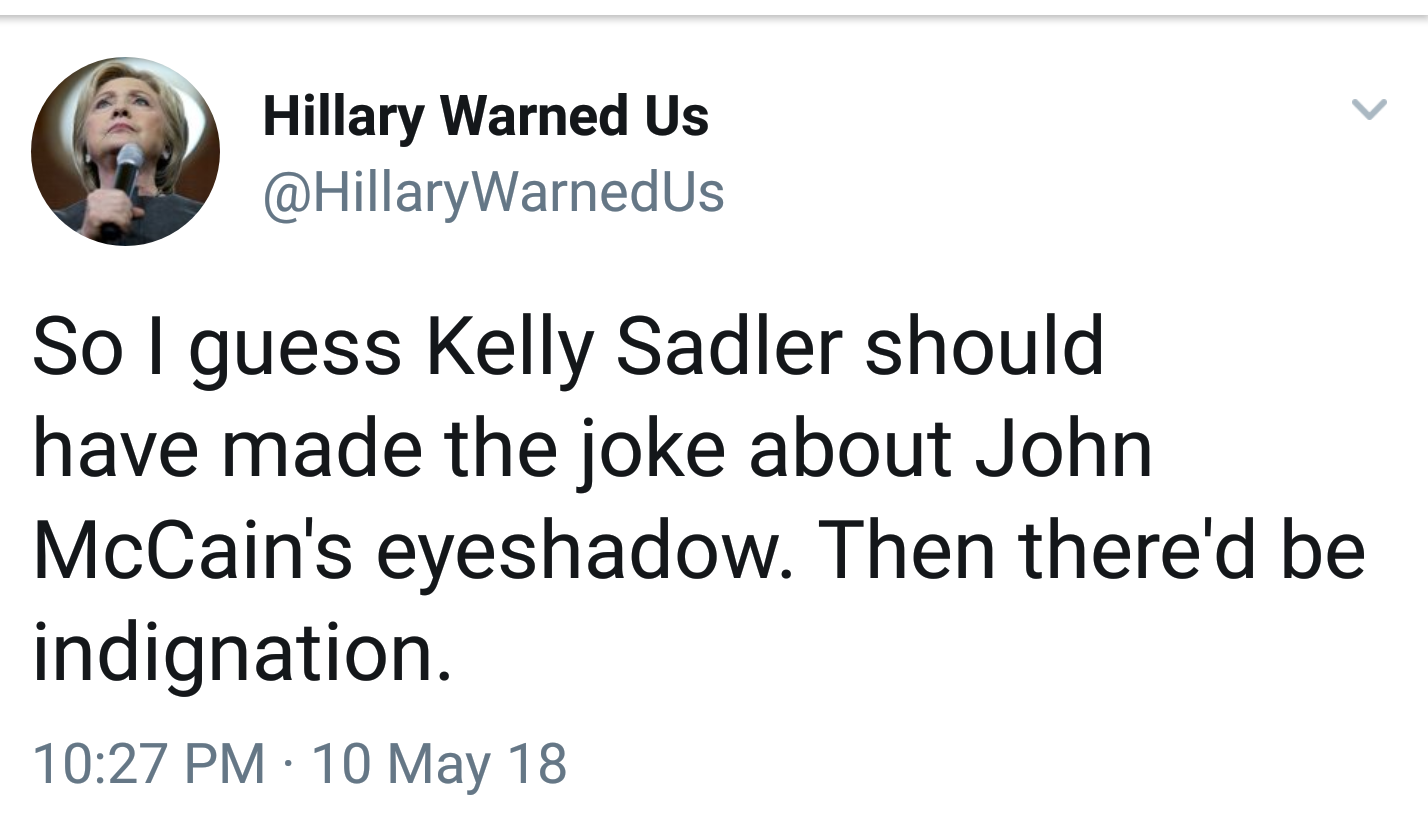Open the Hillary Warned Us display name
Viewport: 1428px width, 840px height.
(x=485, y=116)
